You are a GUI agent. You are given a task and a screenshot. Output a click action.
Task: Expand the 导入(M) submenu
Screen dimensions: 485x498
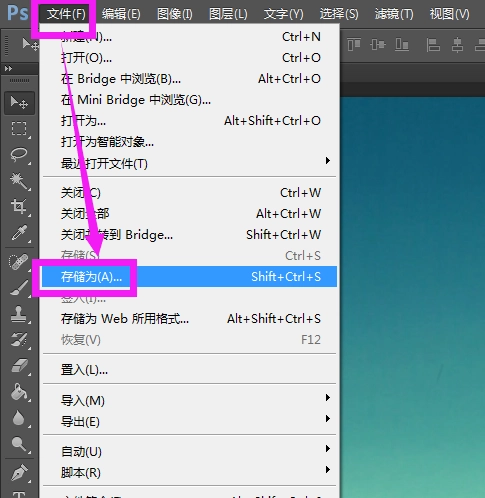coord(189,400)
